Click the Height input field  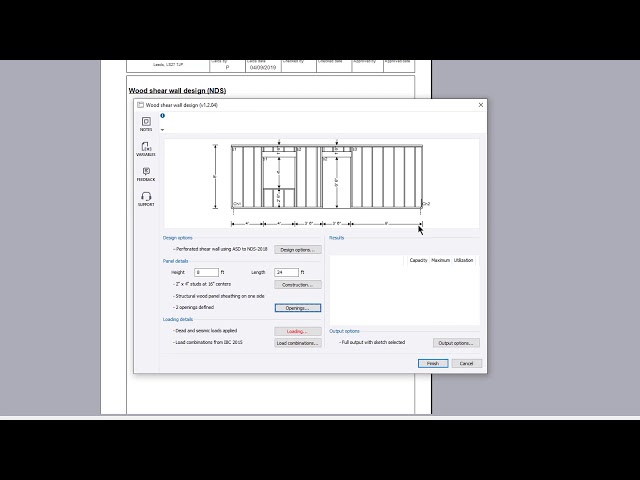[x=206, y=272]
